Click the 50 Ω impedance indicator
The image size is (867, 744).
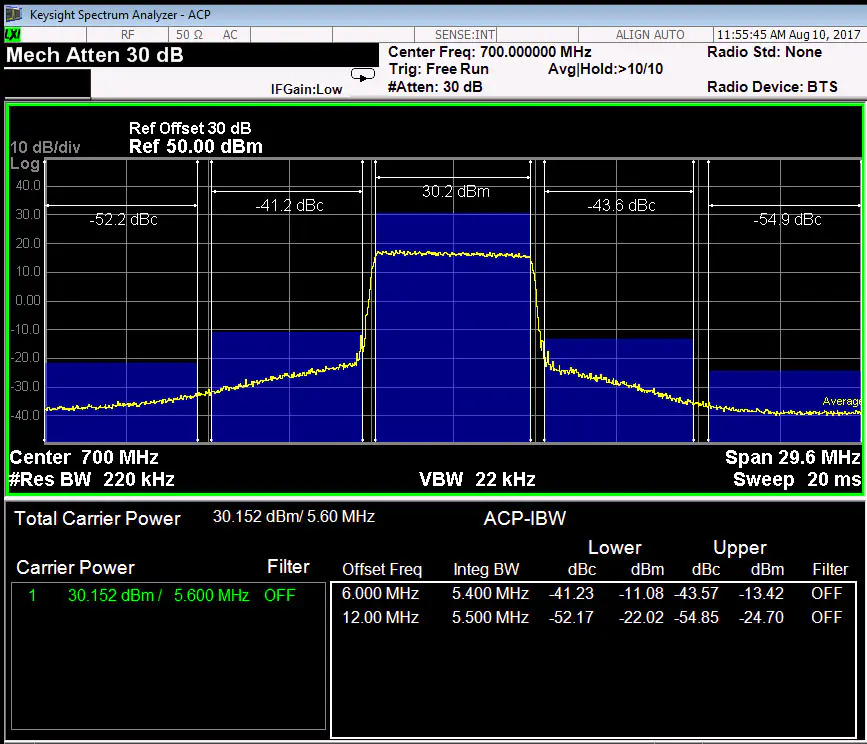pos(190,35)
